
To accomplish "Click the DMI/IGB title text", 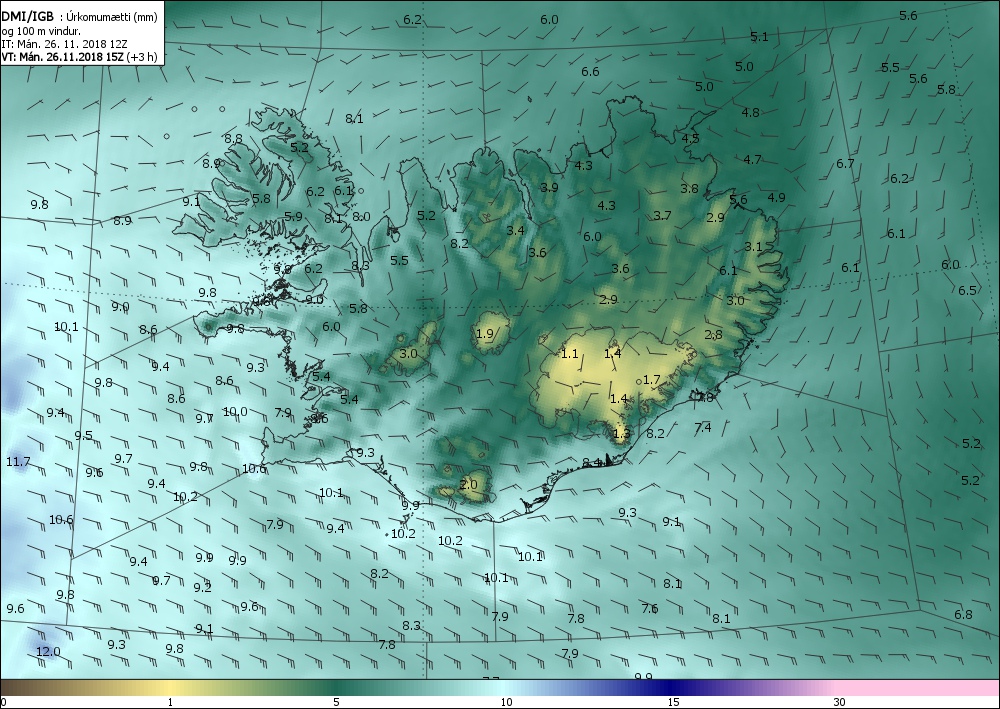I will coord(27,17).
